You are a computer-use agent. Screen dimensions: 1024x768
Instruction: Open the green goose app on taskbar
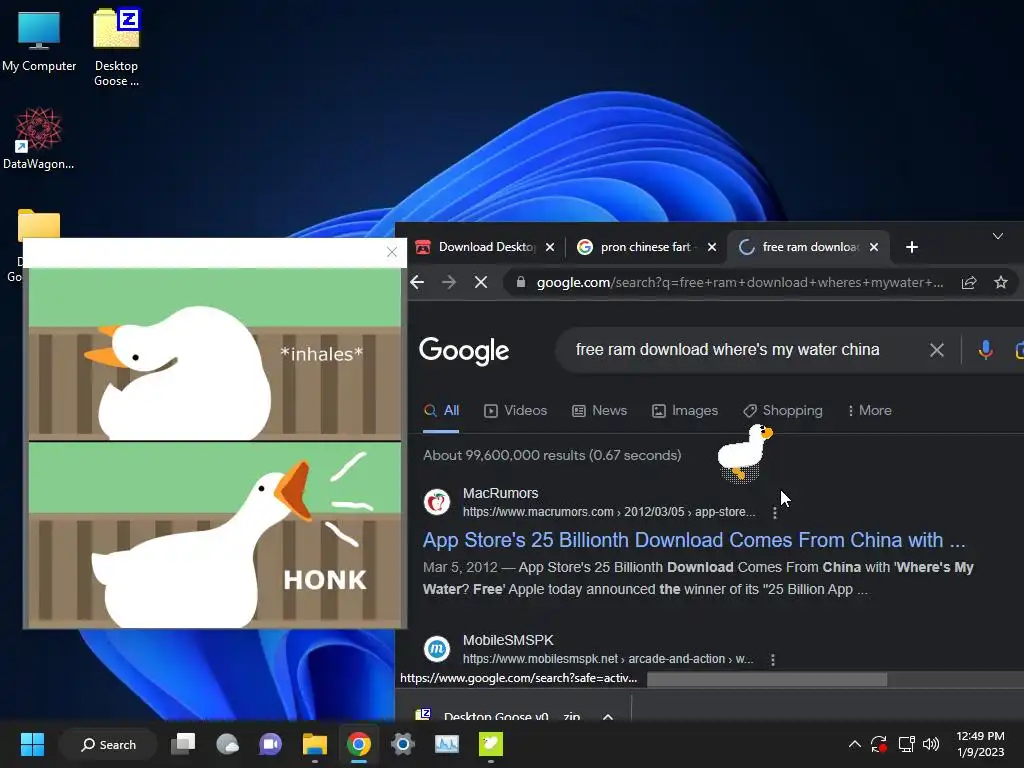[x=490, y=744]
